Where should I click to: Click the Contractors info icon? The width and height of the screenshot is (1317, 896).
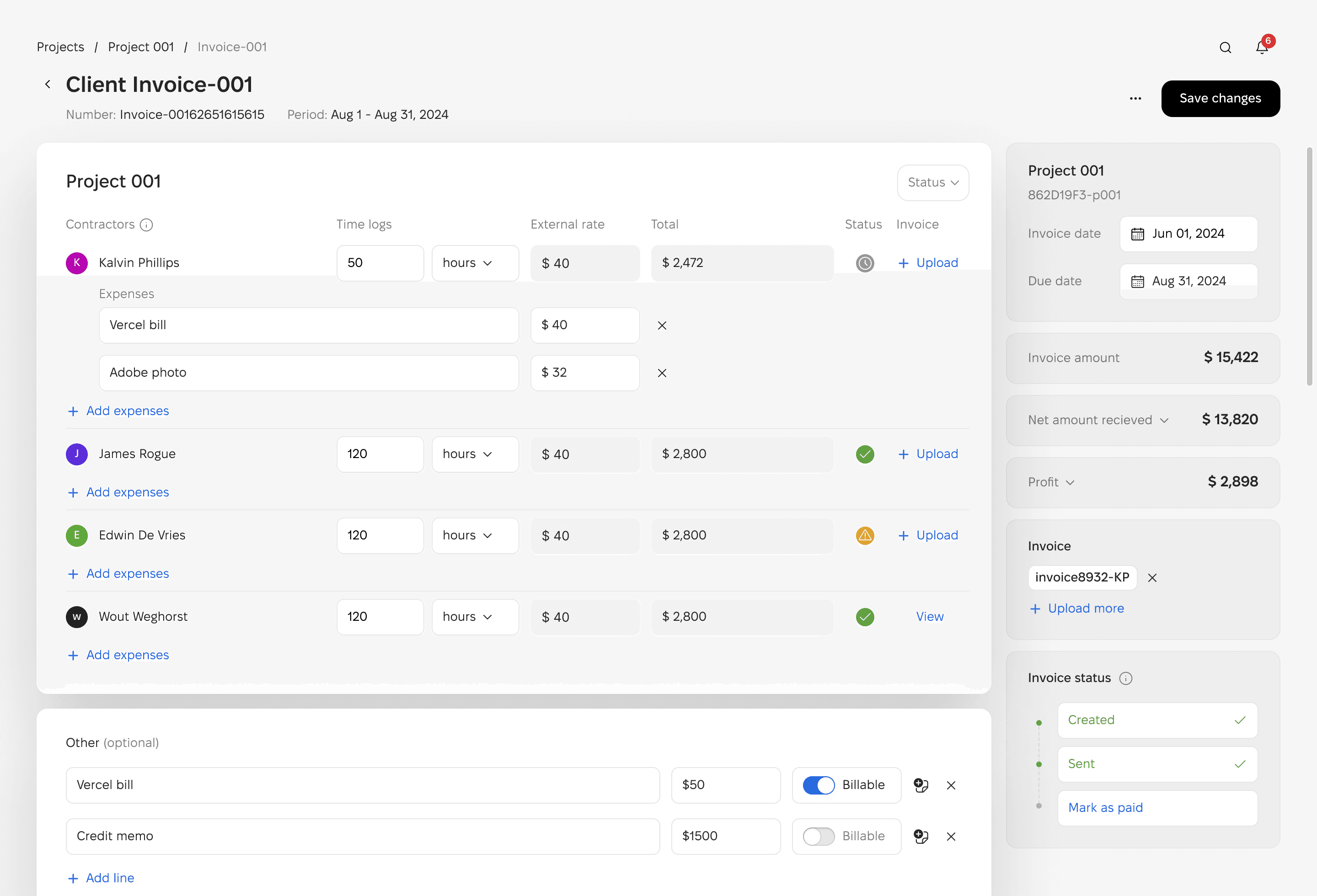[146, 225]
